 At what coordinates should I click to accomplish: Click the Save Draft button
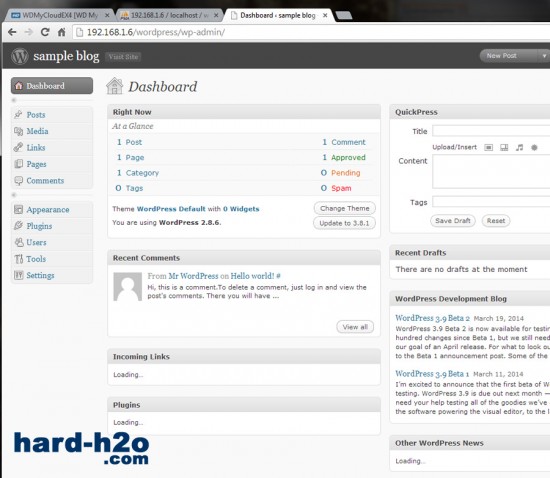[452, 221]
